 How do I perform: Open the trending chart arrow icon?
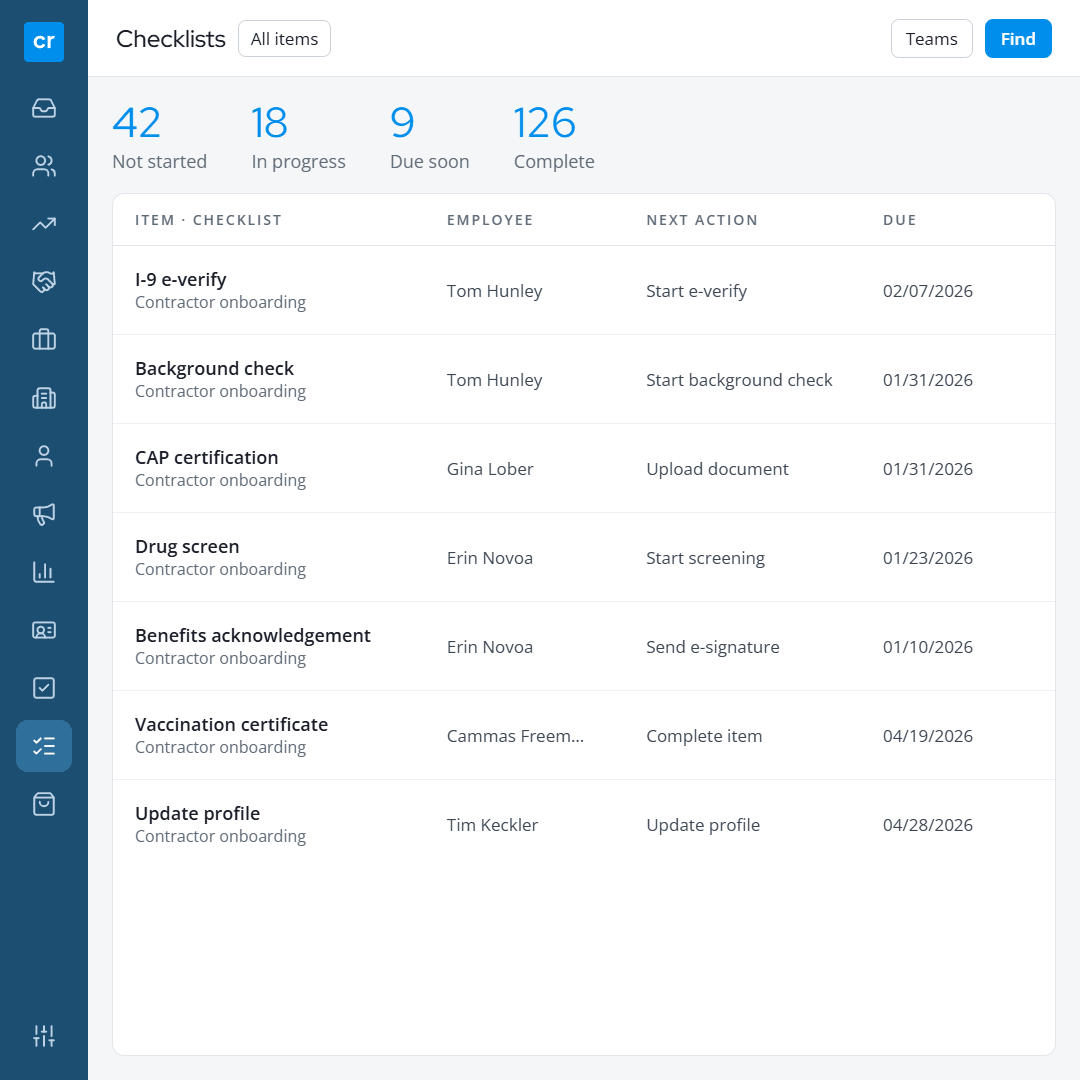tap(44, 224)
